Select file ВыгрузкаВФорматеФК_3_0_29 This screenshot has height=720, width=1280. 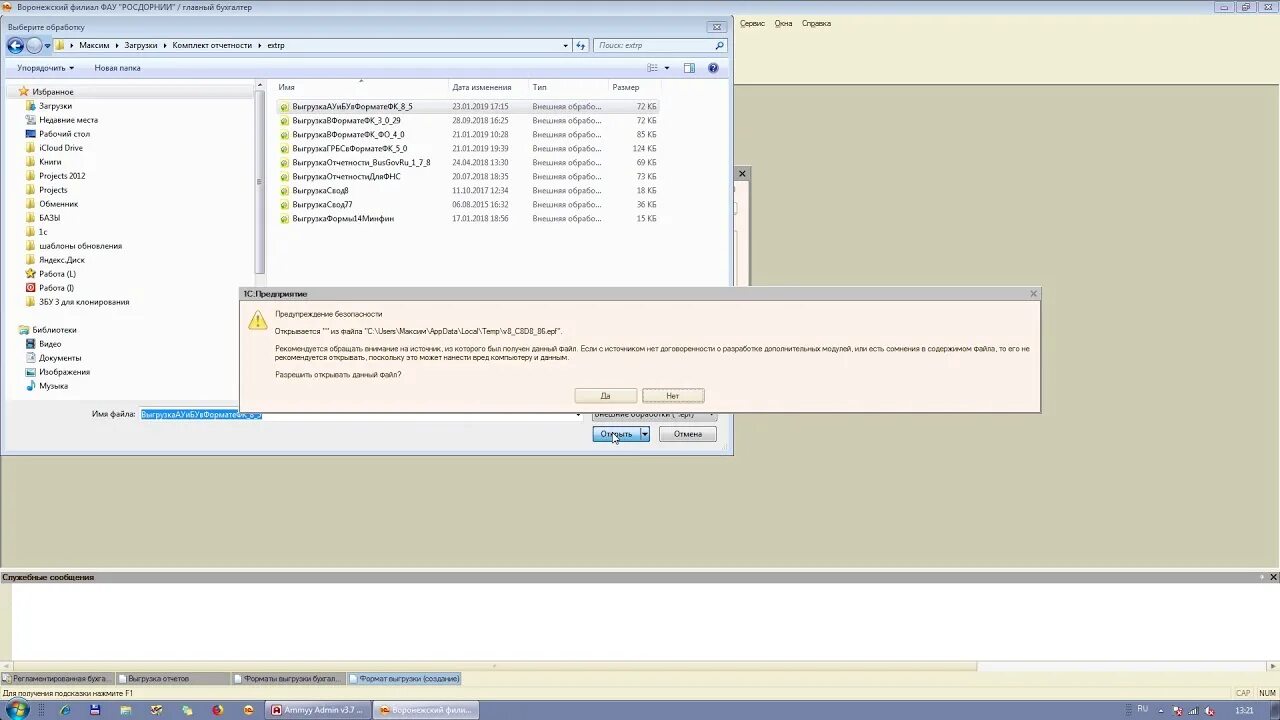point(346,120)
